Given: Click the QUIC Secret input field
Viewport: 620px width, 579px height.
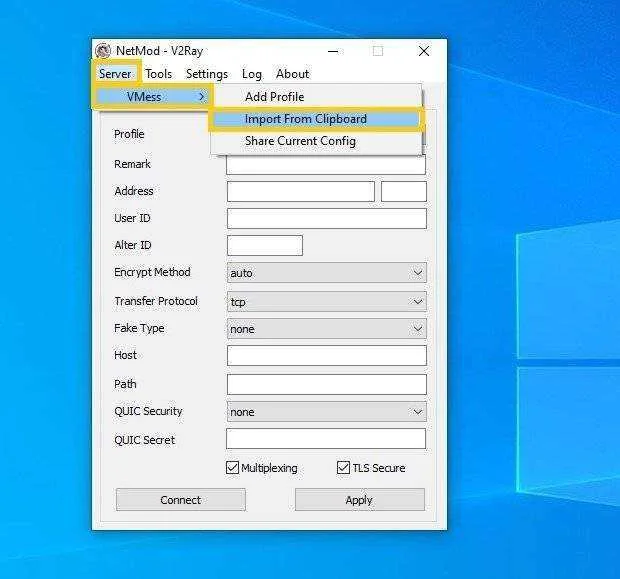Looking at the screenshot, I should (326, 439).
